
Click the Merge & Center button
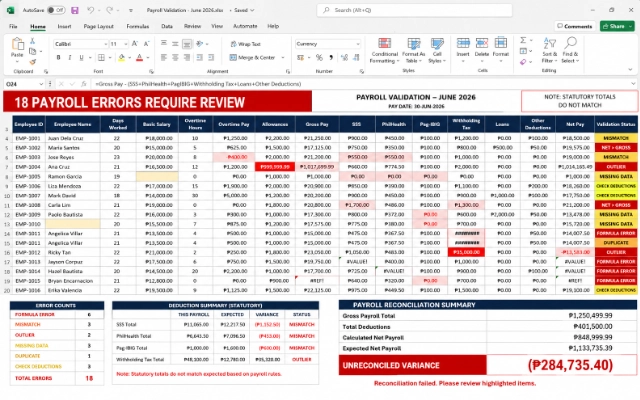(x=252, y=58)
